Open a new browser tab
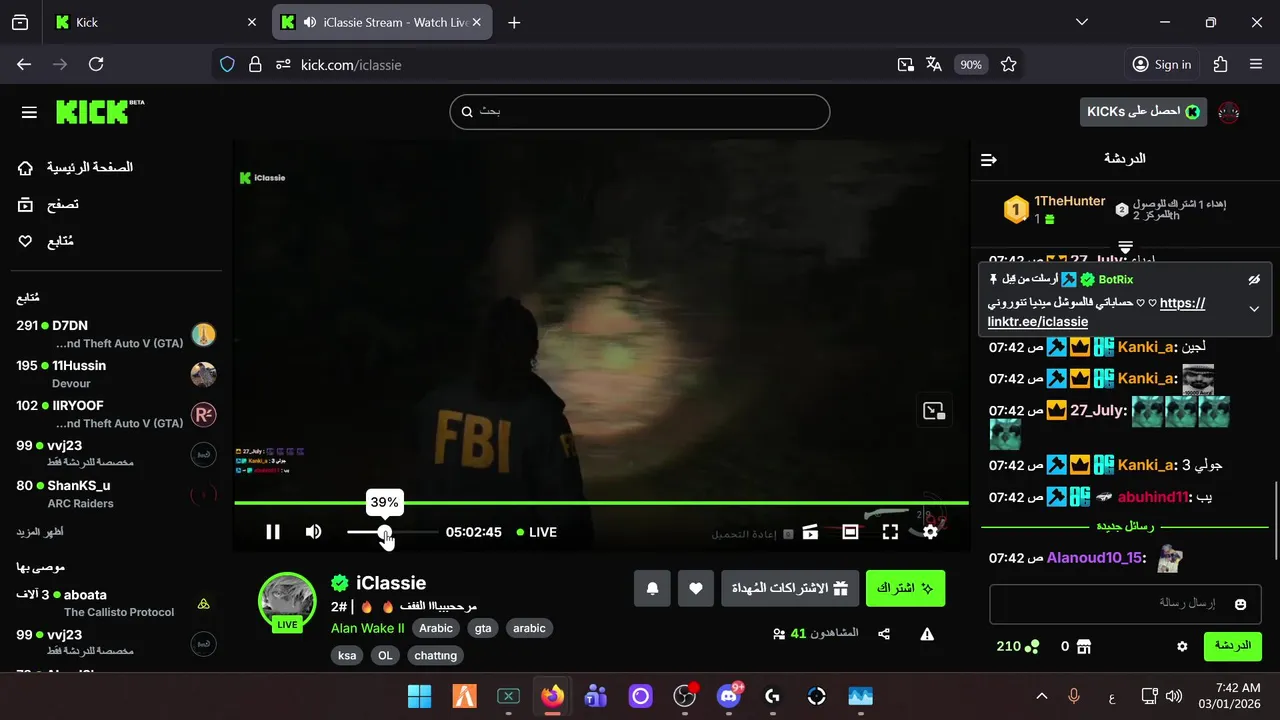 coord(514,22)
